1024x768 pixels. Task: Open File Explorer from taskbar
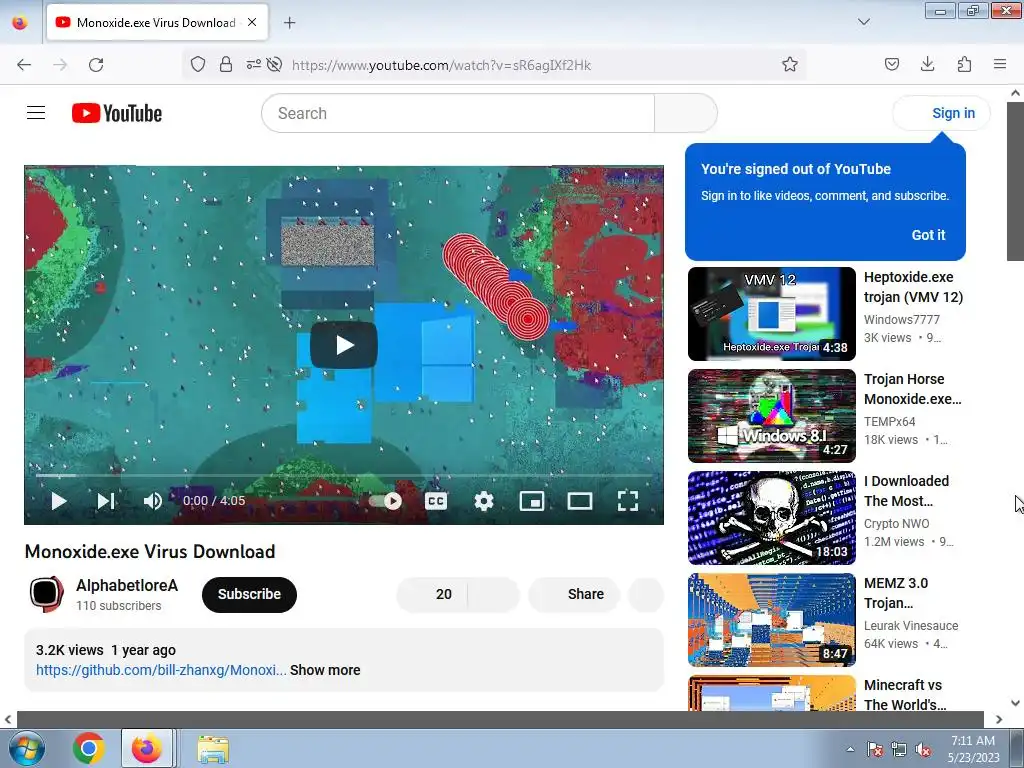[x=213, y=748]
